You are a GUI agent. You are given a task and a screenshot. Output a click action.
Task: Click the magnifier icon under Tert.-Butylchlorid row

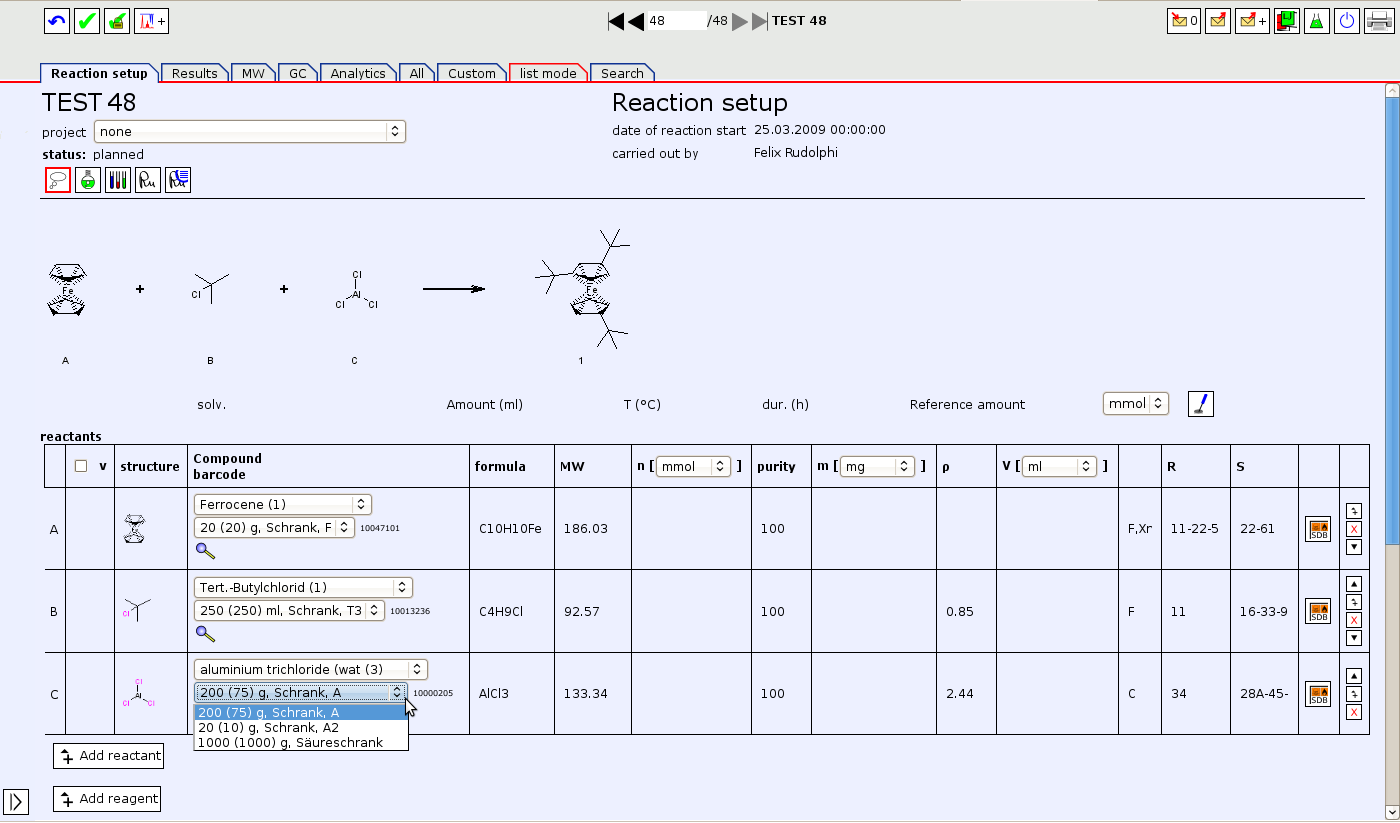(x=205, y=633)
